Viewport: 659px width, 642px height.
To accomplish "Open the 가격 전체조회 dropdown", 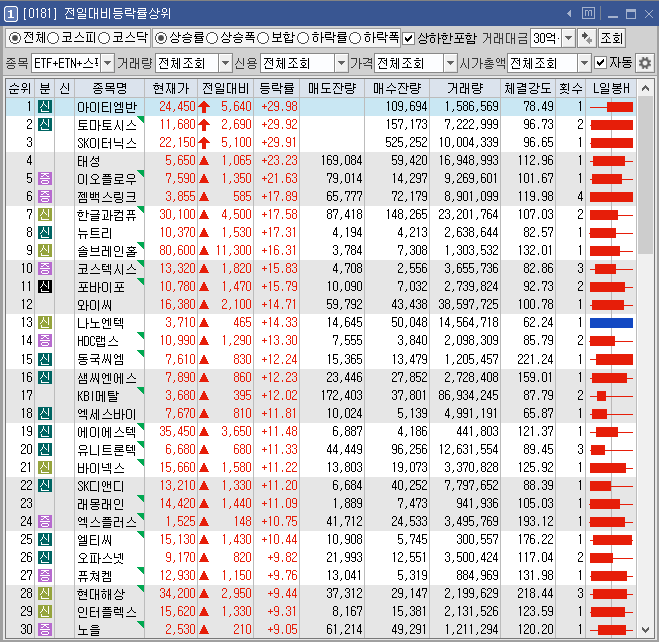I will point(450,63).
